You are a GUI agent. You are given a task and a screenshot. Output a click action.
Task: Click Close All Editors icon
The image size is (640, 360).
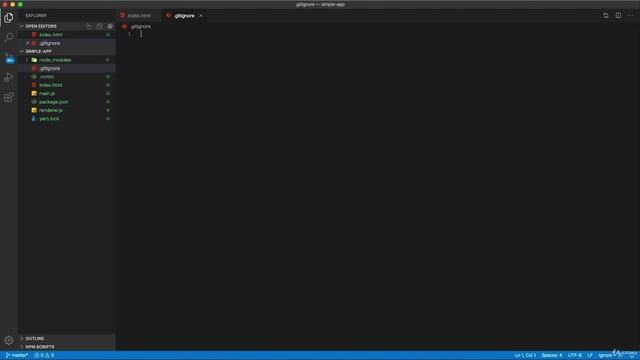(110, 26)
